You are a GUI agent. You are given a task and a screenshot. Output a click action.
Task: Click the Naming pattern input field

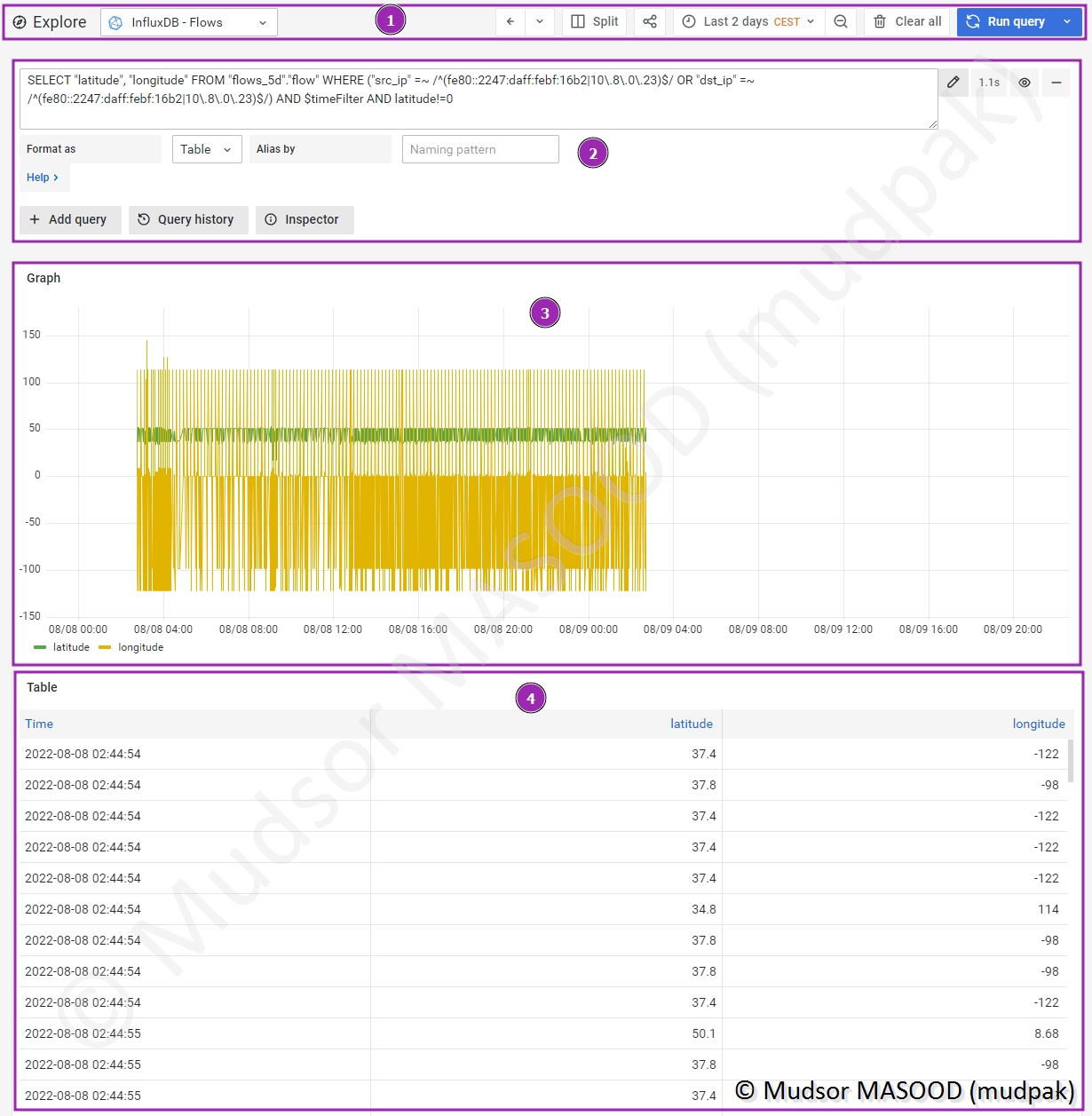click(x=480, y=150)
